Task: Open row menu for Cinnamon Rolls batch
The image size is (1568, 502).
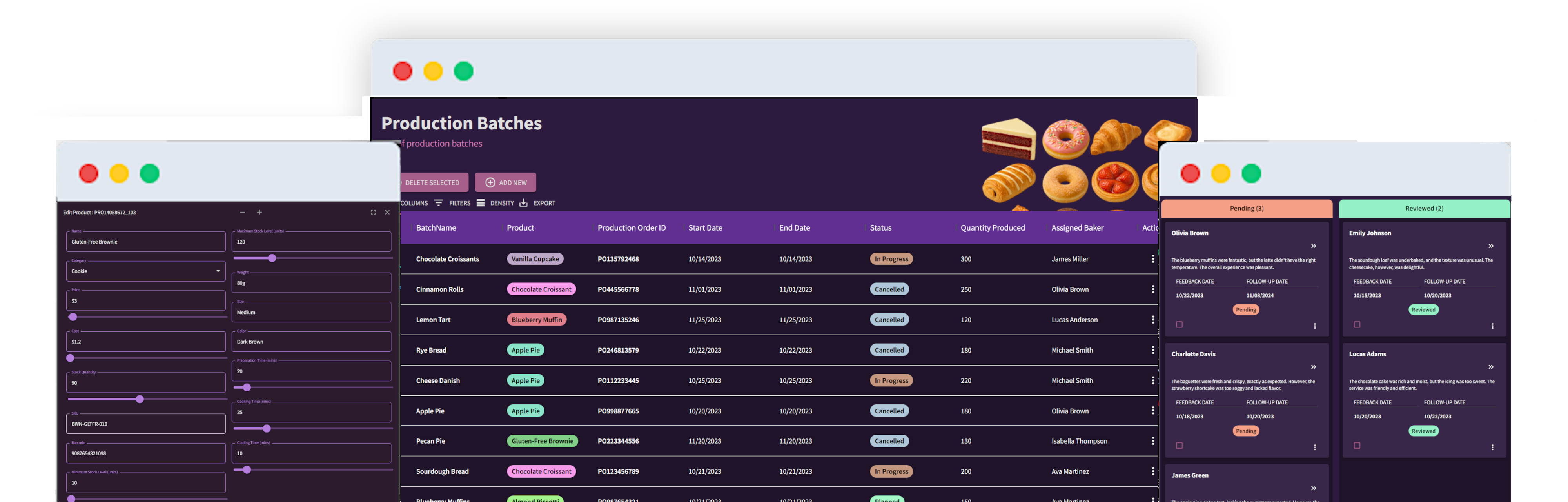Action: point(1153,289)
